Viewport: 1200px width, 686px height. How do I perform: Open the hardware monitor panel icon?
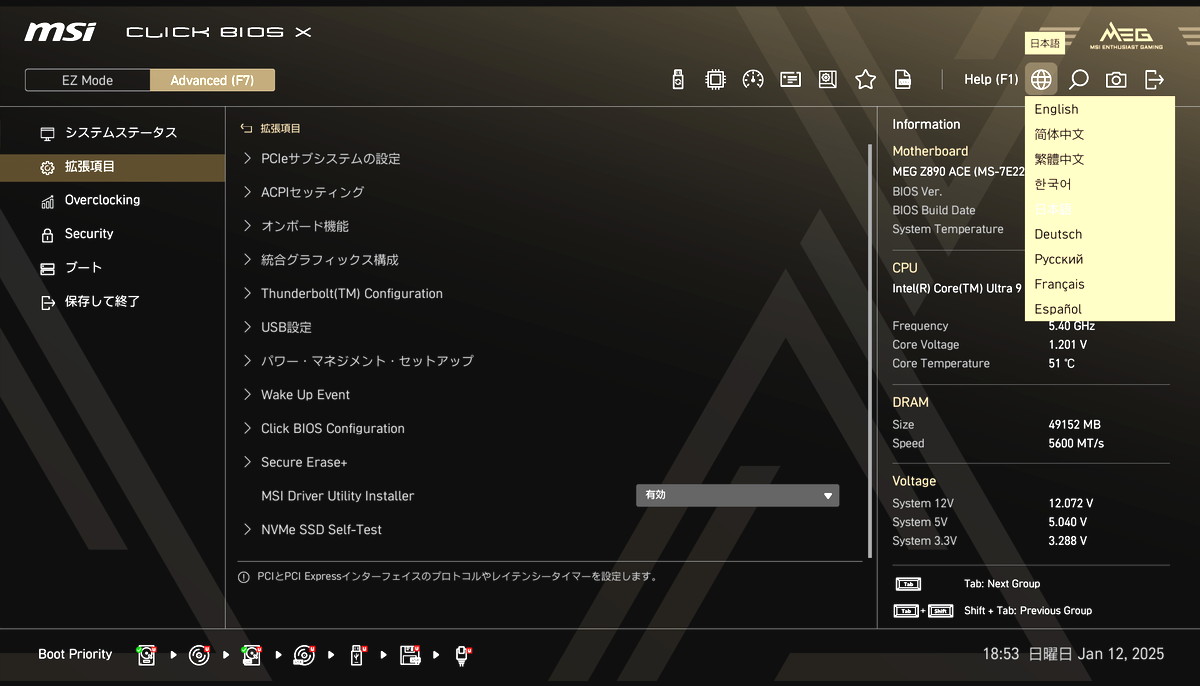click(x=828, y=80)
